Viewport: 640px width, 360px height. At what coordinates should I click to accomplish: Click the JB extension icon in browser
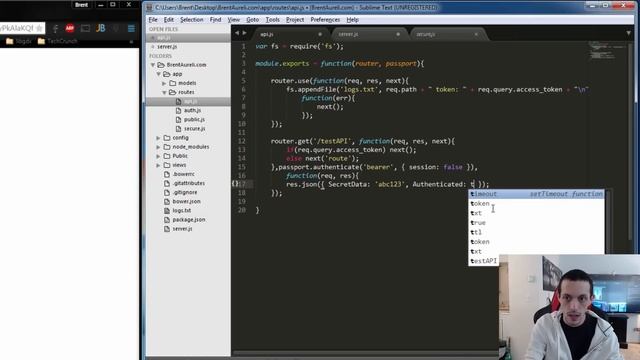pyautogui.click(x=100, y=28)
